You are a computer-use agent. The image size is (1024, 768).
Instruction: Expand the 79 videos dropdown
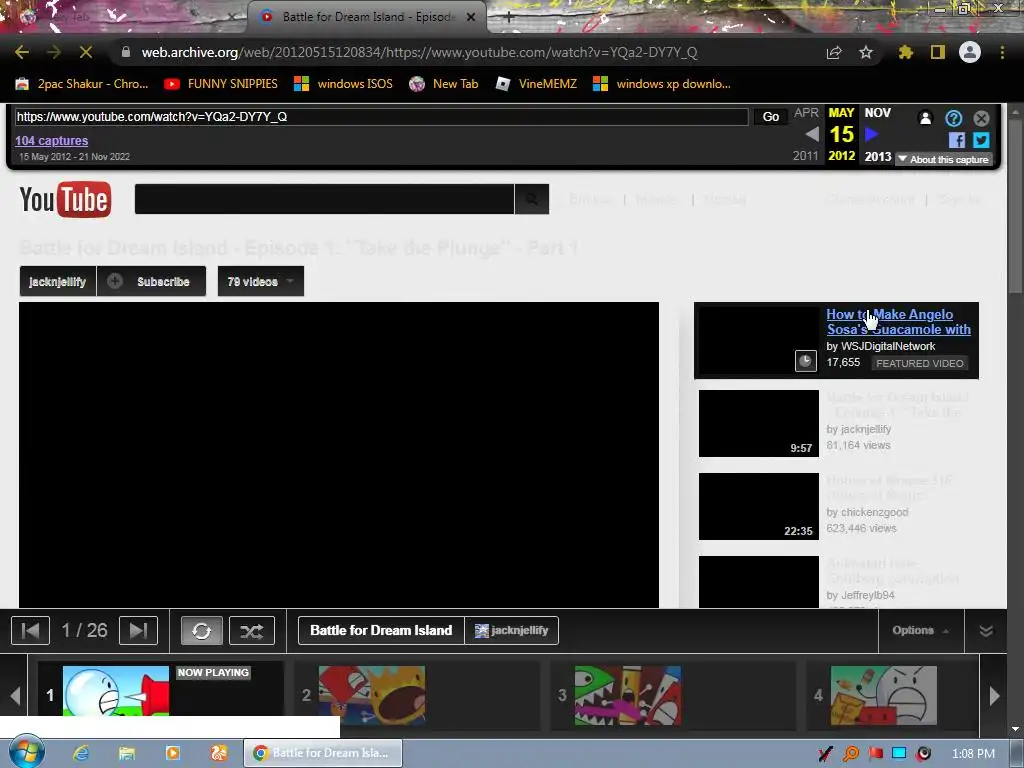tap(261, 281)
